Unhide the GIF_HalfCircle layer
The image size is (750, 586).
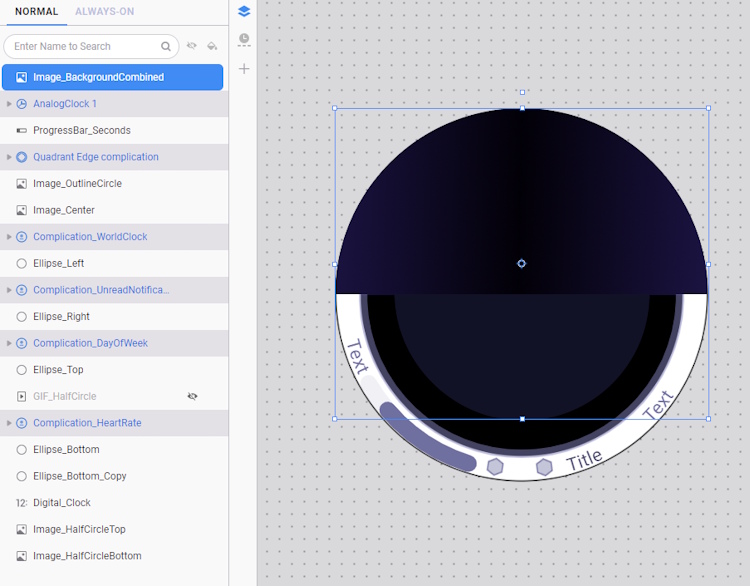pyautogui.click(x=192, y=397)
